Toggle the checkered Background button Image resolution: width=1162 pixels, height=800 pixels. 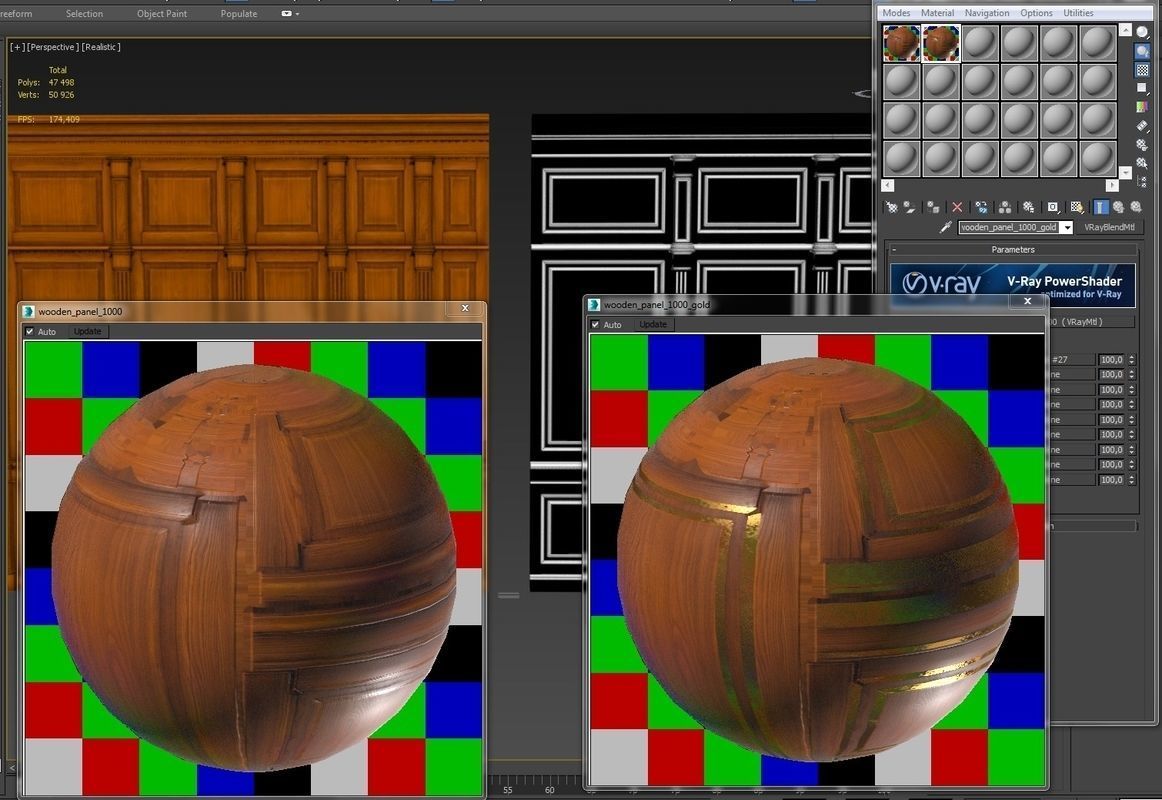click(x=1142, y=70)
